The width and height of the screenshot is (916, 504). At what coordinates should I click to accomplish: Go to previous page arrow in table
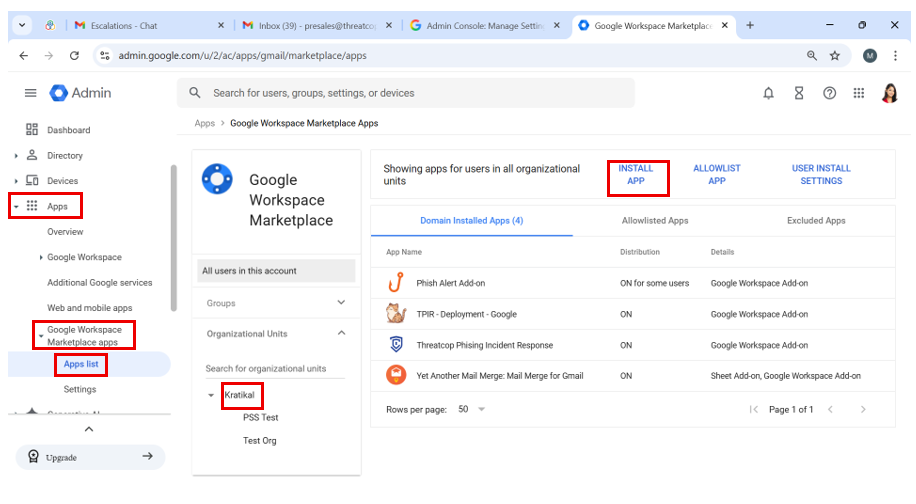tap(830, 409)
